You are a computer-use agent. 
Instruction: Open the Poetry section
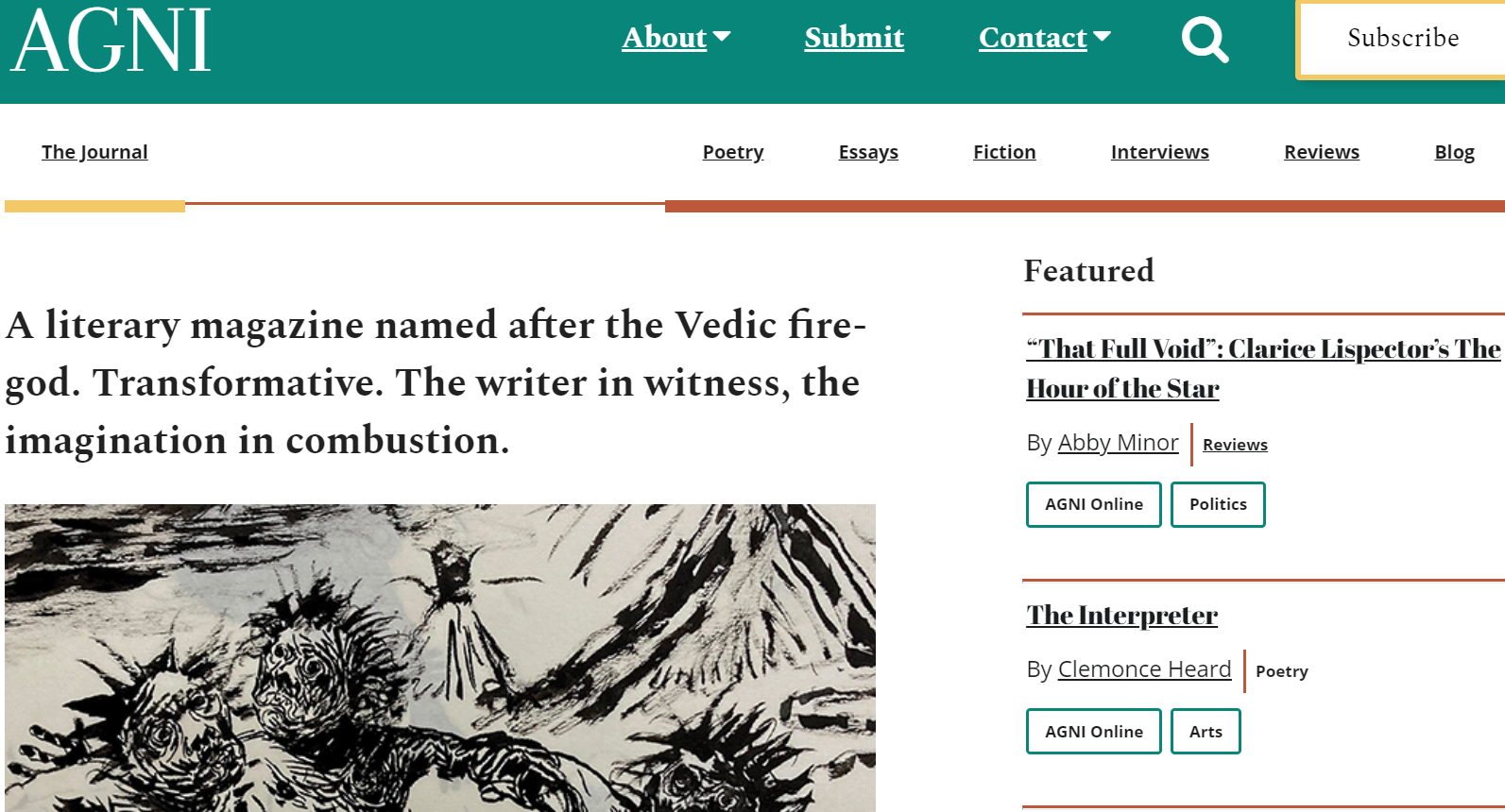click(733, 152)
